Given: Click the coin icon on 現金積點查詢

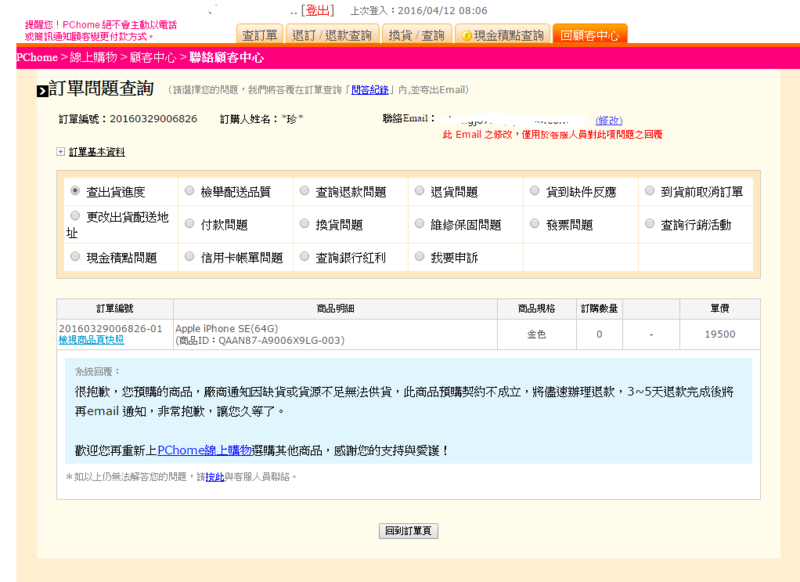Looking at the screenshot, I should click(466, 36).
